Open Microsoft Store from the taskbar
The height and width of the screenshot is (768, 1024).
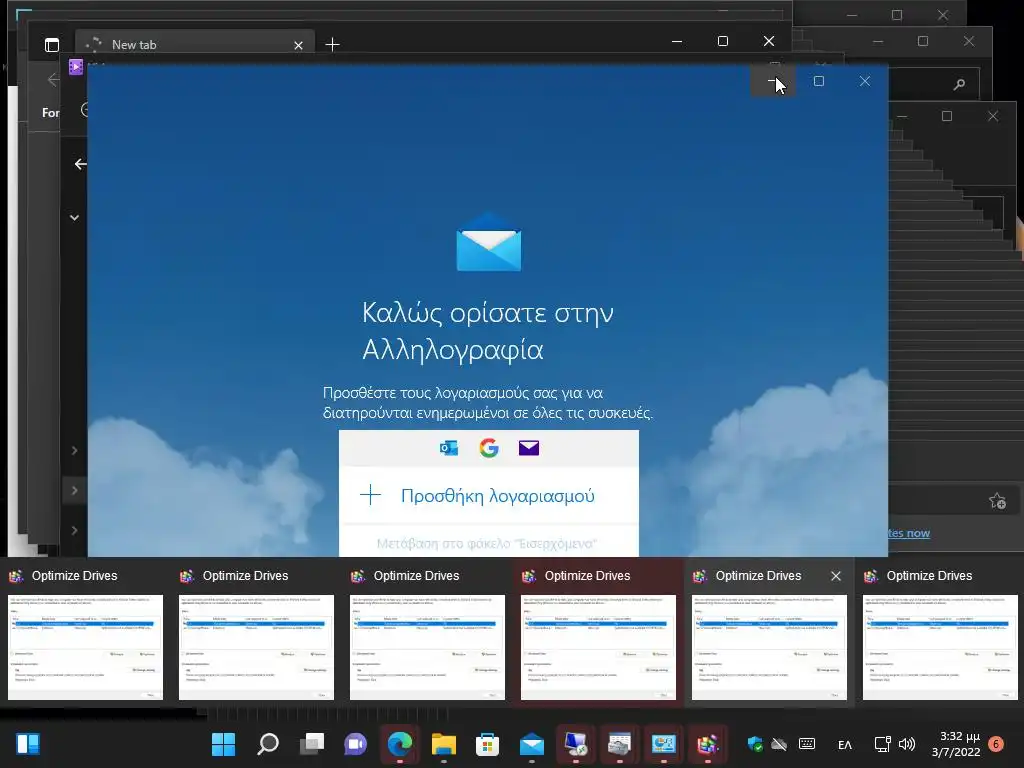[487, 744]
